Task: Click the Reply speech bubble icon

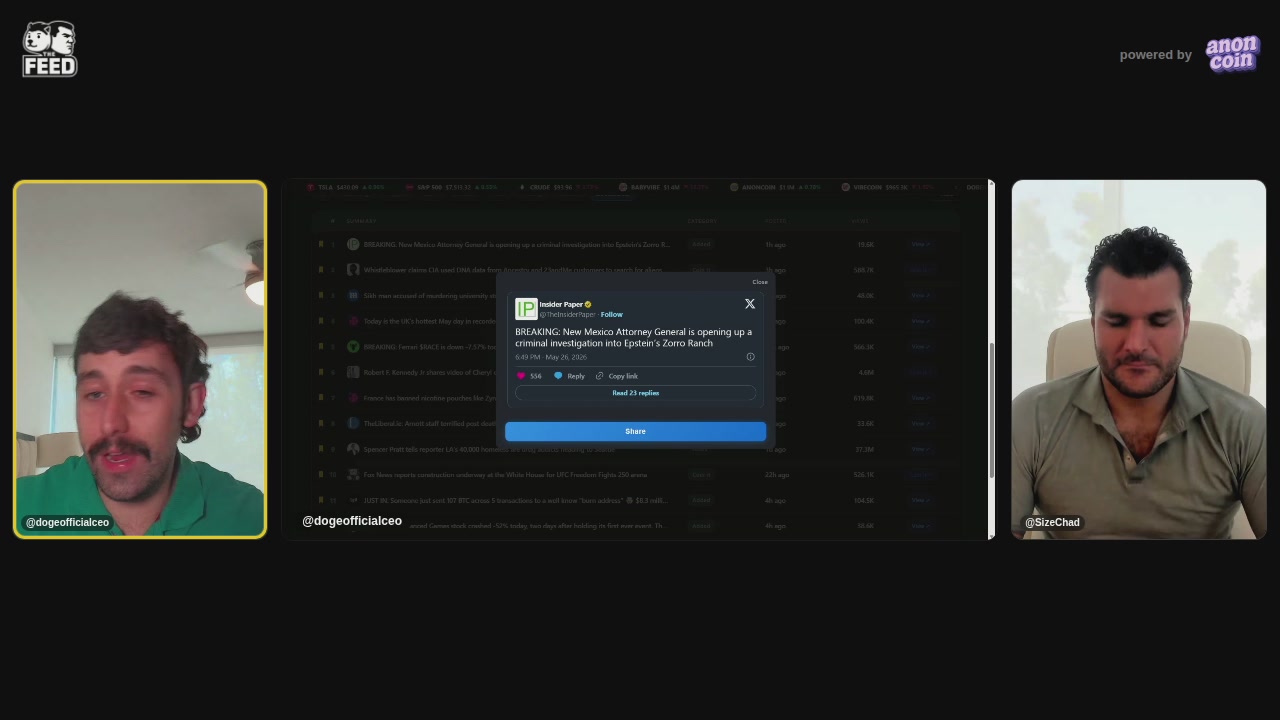Action: pyautogui.click(x=558, y=376)
